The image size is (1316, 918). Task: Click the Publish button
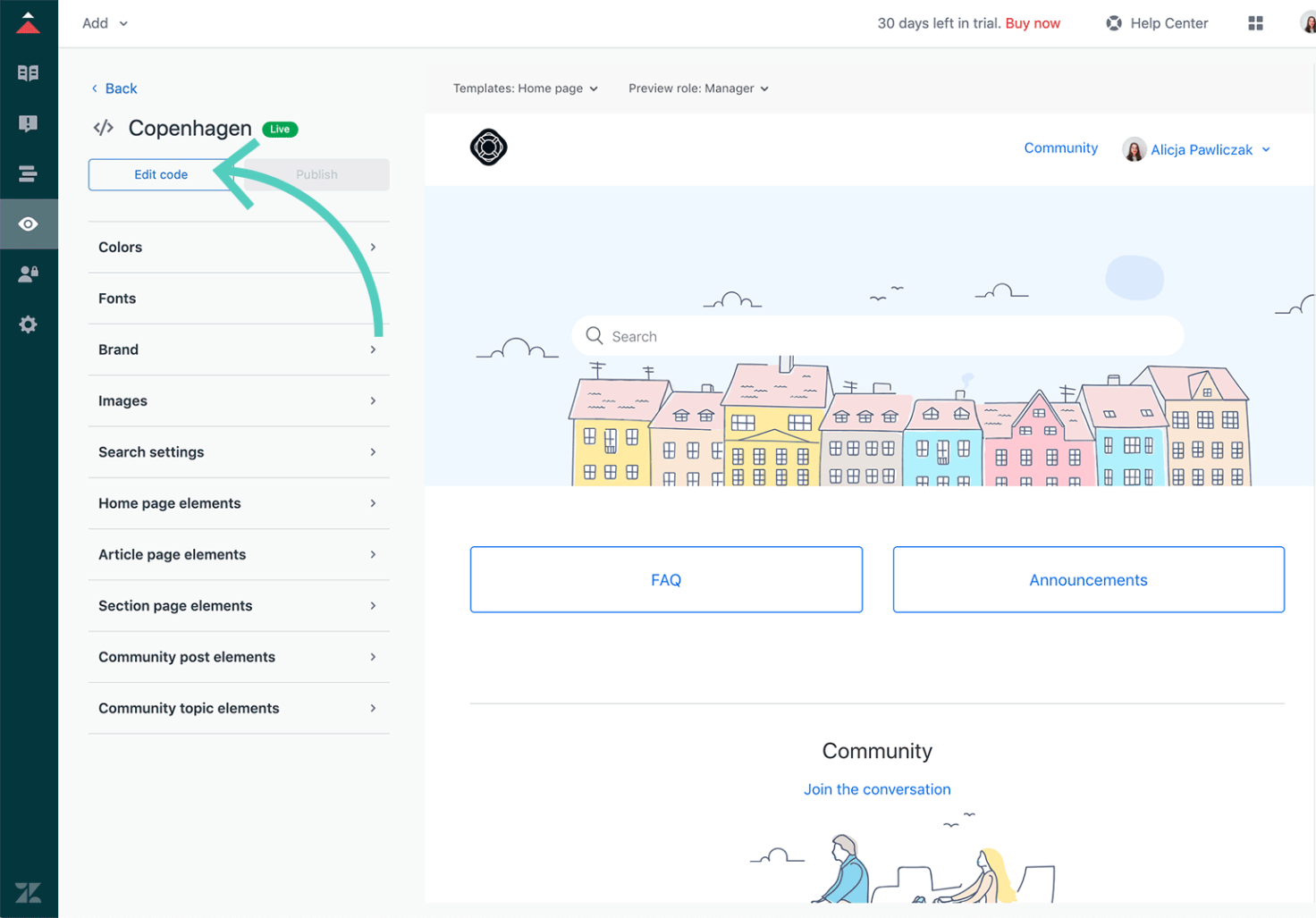click(x=316, y=174)
